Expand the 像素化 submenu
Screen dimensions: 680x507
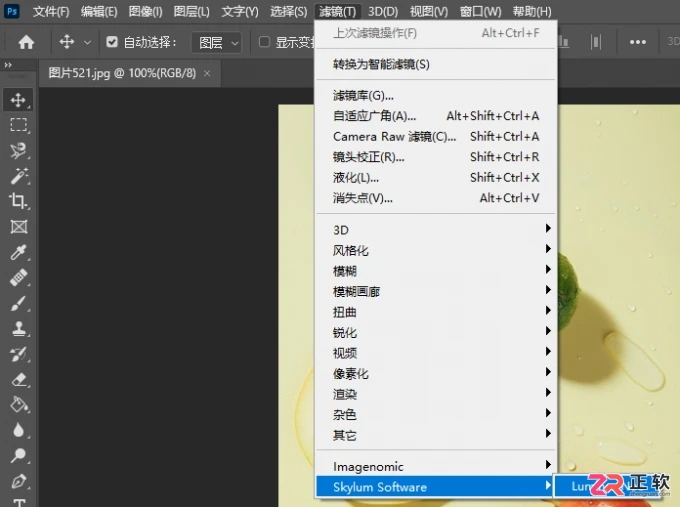(x=436, y=373)
